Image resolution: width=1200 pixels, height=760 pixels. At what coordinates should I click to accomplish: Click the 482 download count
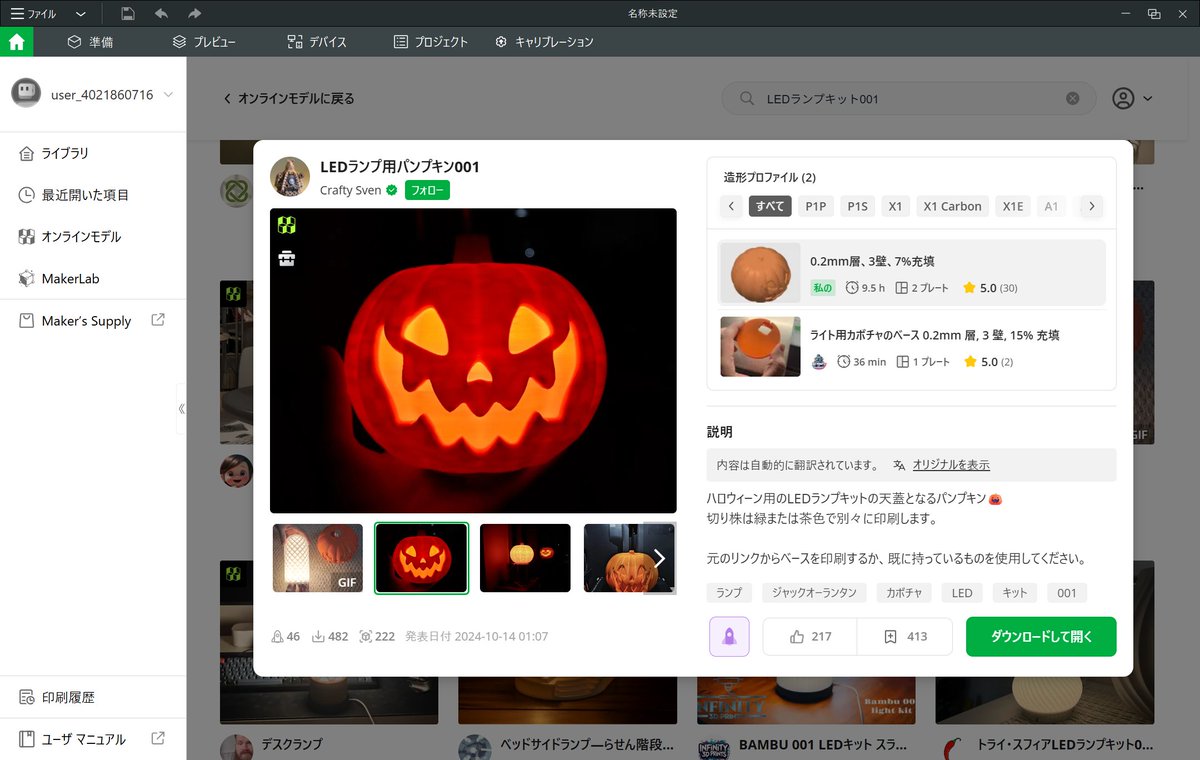(330, 636)
